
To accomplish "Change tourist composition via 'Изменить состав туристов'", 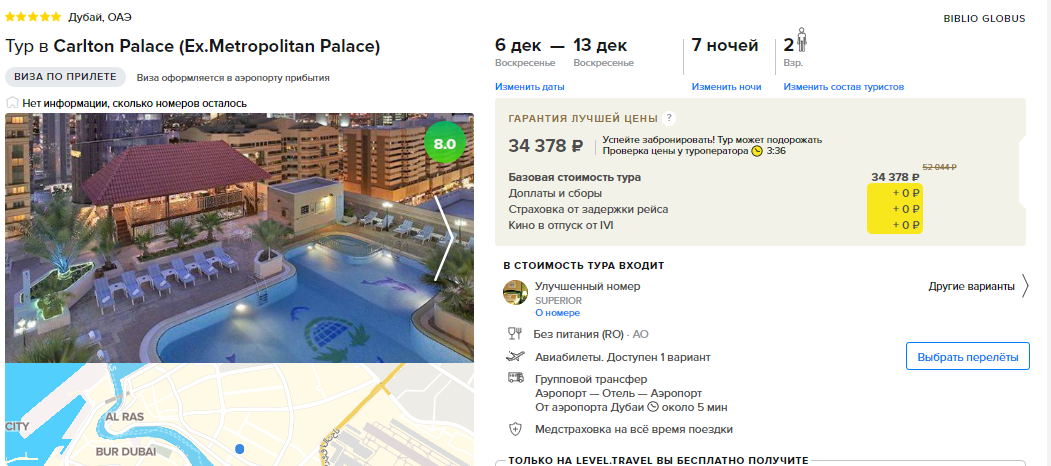I will tap(844, 86).
